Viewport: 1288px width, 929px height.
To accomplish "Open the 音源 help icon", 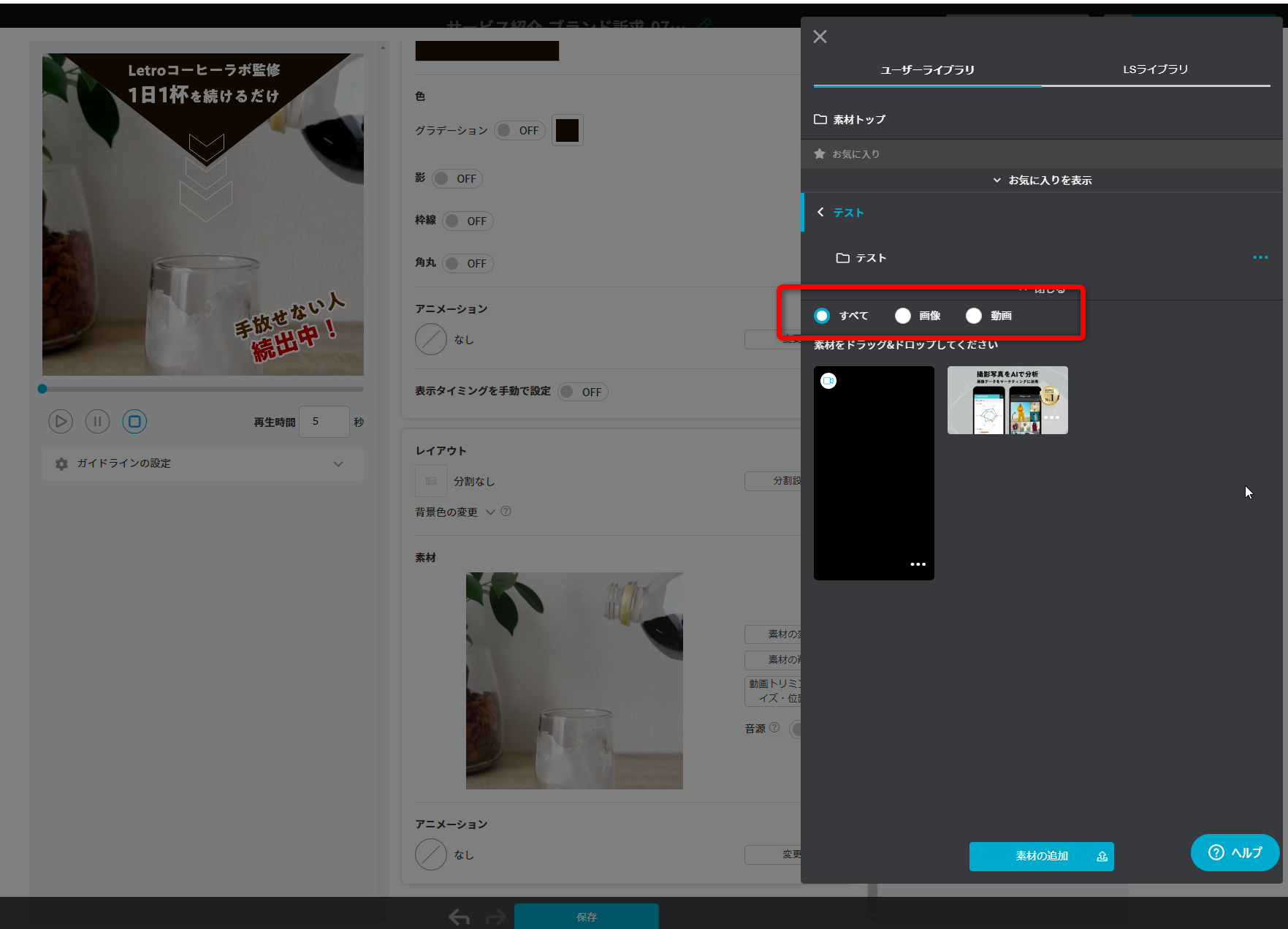I will coord(774,728).
